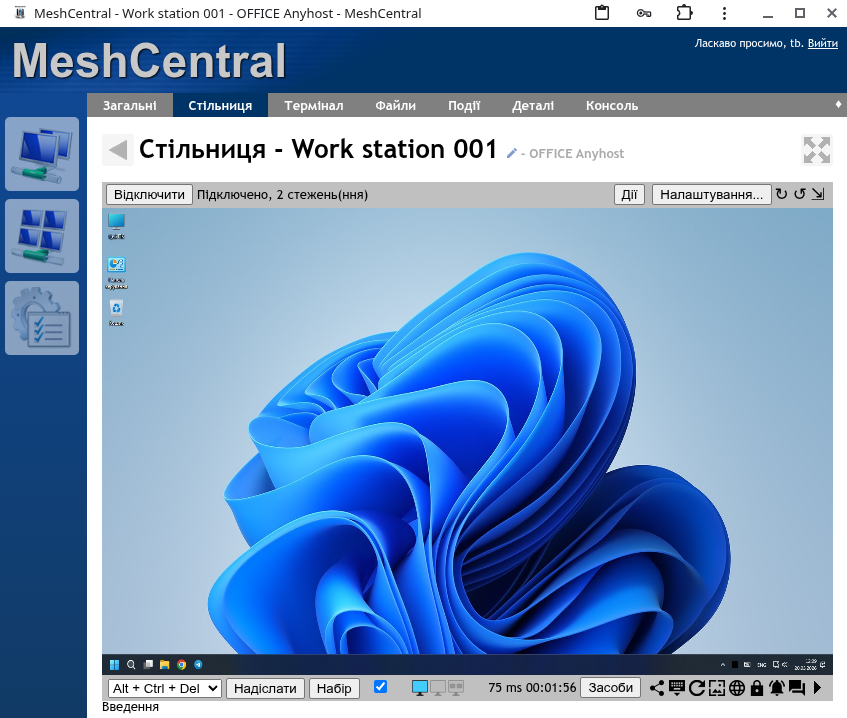Edit device name with pencil icon

coord(511,153)
